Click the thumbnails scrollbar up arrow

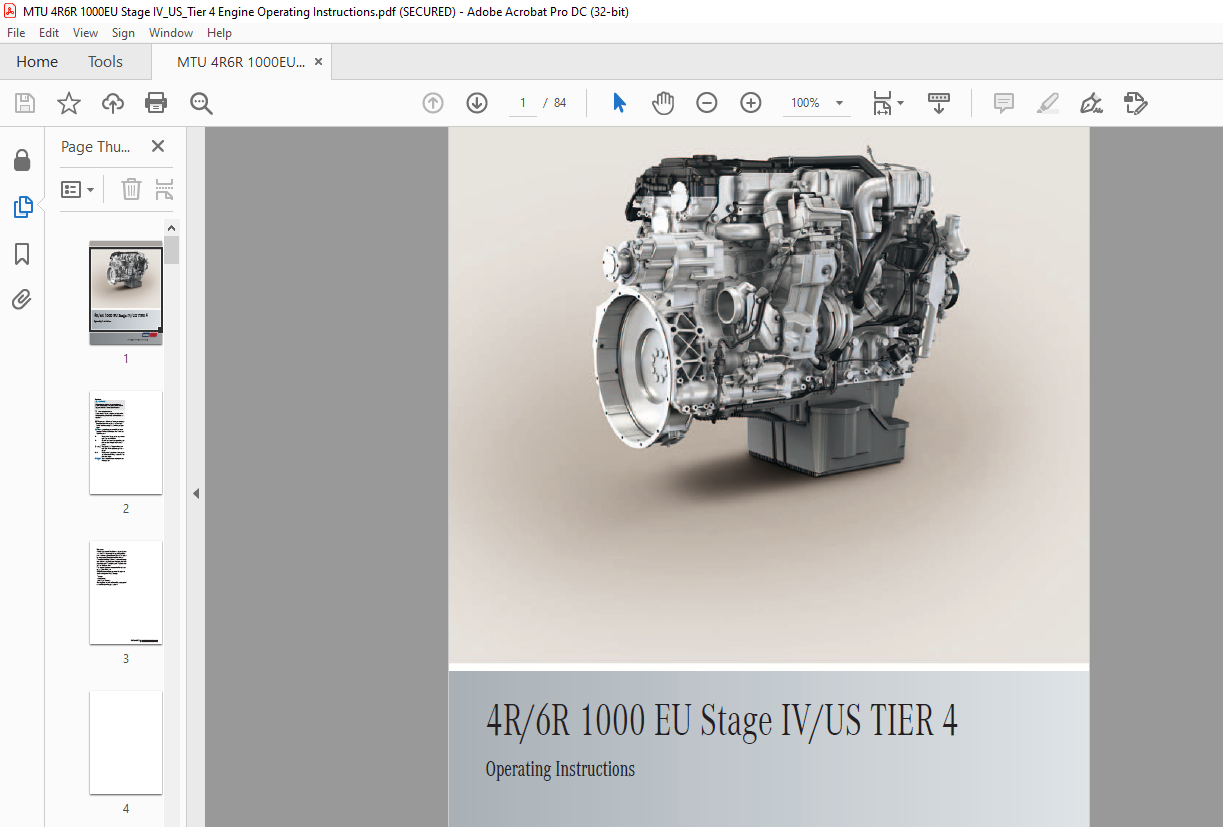tap(172, 228)
